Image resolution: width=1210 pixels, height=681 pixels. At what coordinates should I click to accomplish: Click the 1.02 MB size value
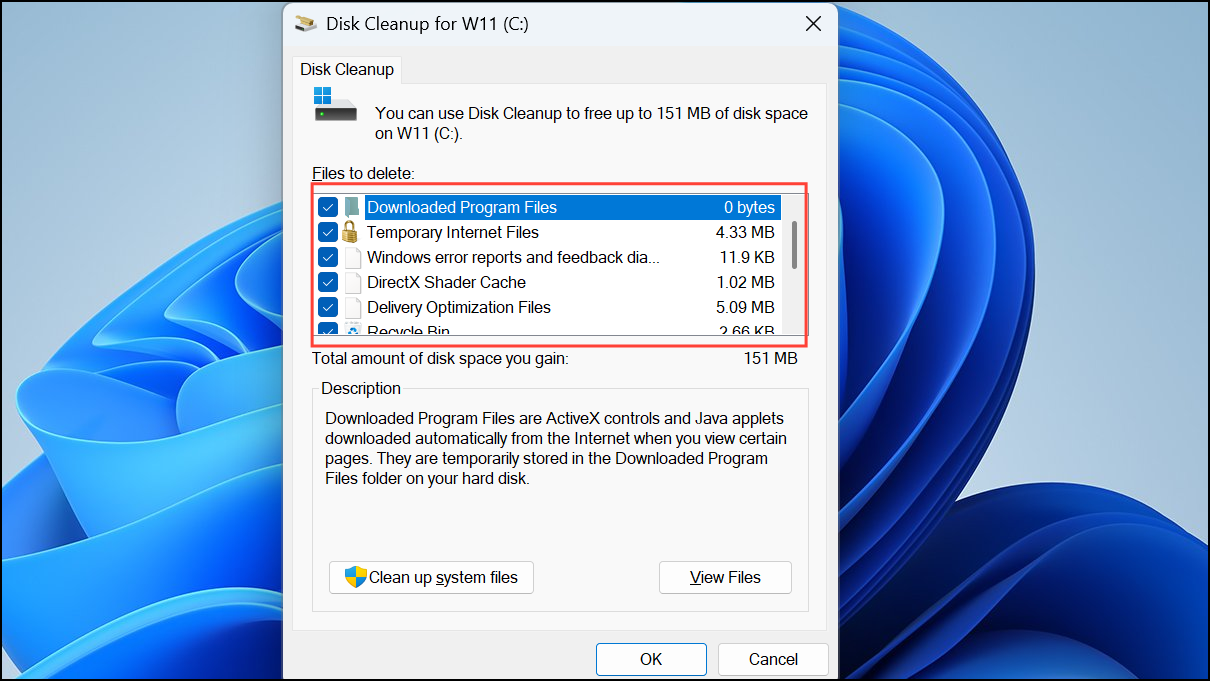tap(745, 282)
